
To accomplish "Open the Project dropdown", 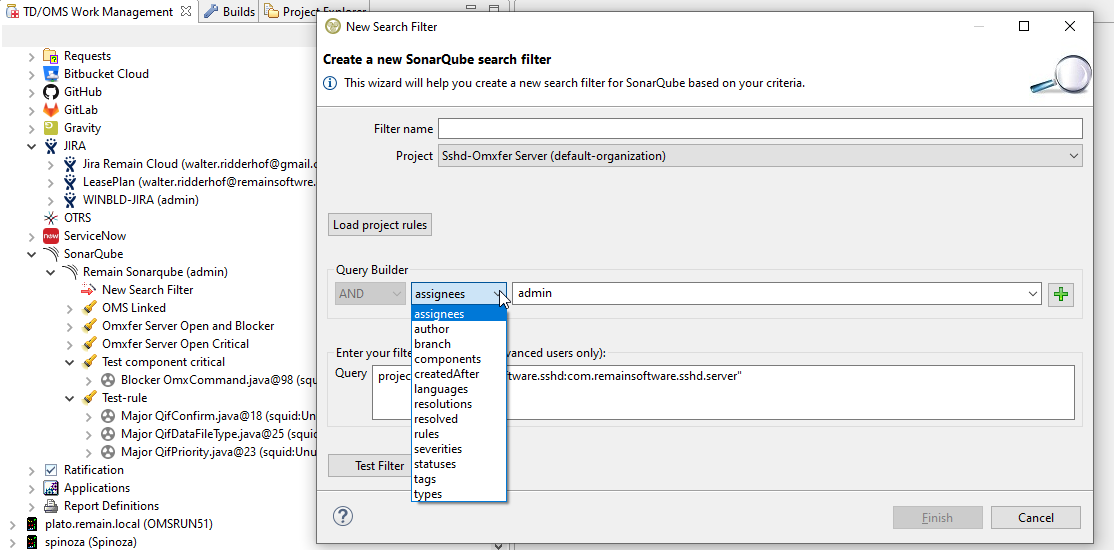I will [1073, 156].
